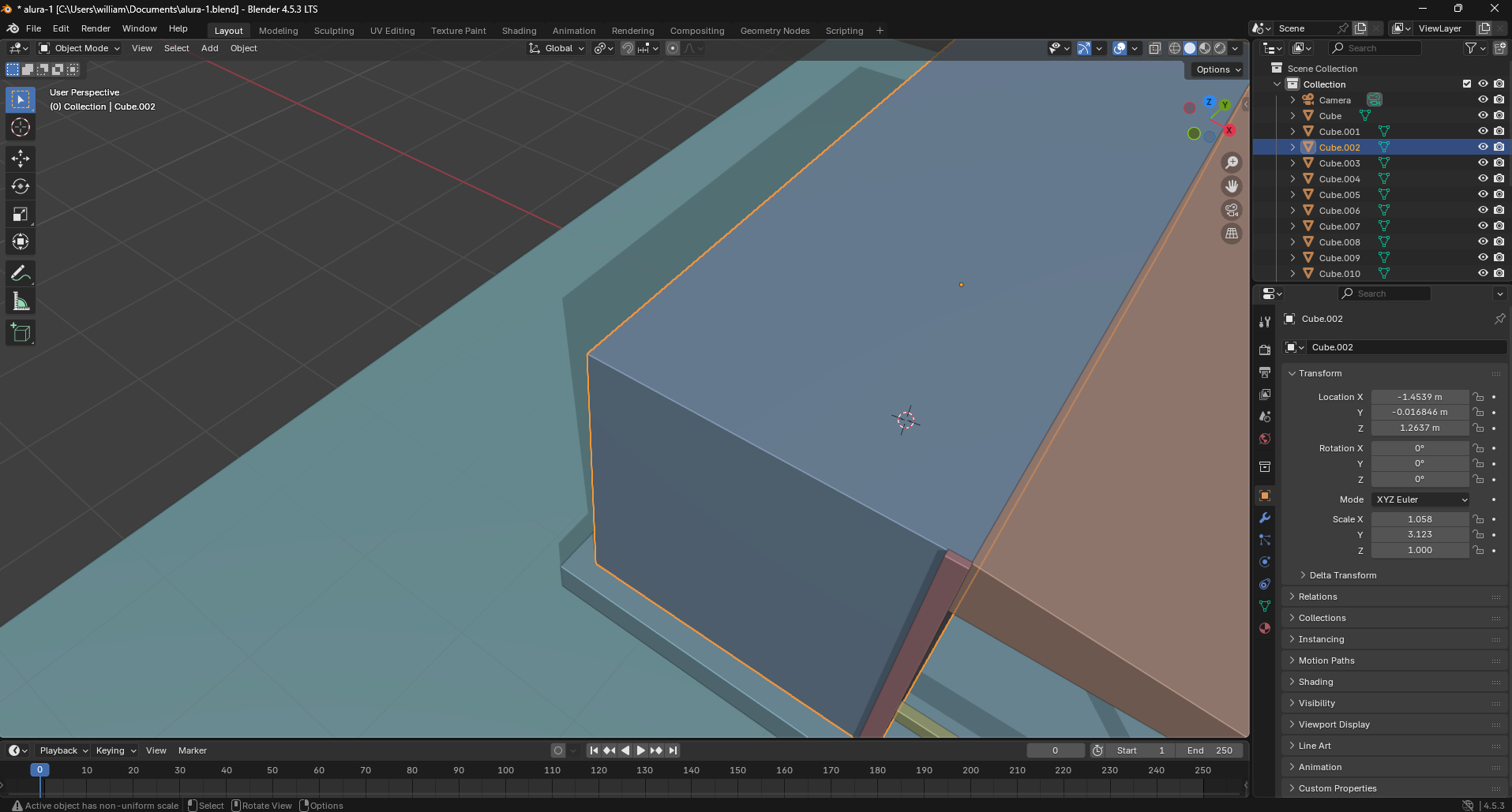Open the Render menu
This screenshot has height=812, width=1512.
point(96,28)
